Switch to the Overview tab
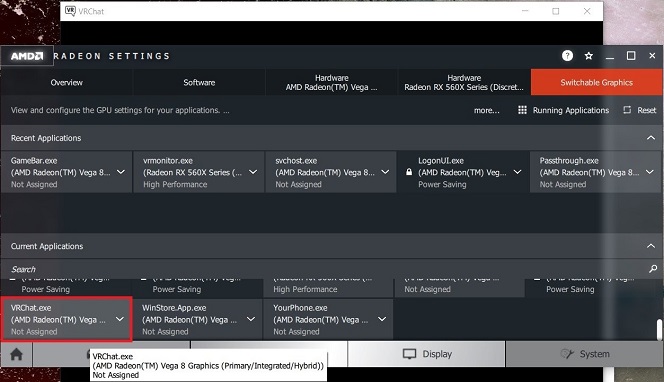Viewport: 664px width, 382px height. click(x=66, y=82)
